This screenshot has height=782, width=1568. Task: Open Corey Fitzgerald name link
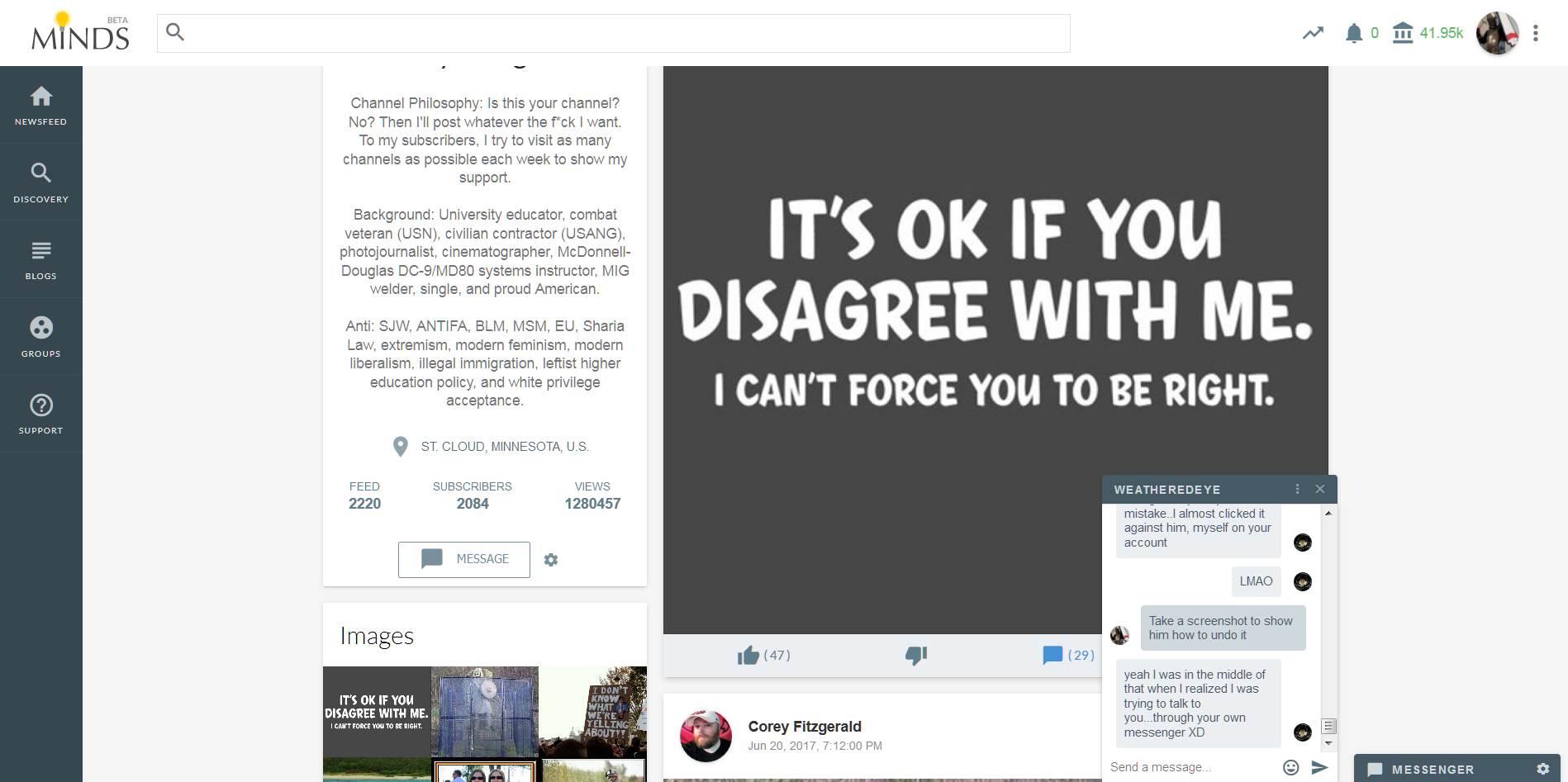[805, 727]
